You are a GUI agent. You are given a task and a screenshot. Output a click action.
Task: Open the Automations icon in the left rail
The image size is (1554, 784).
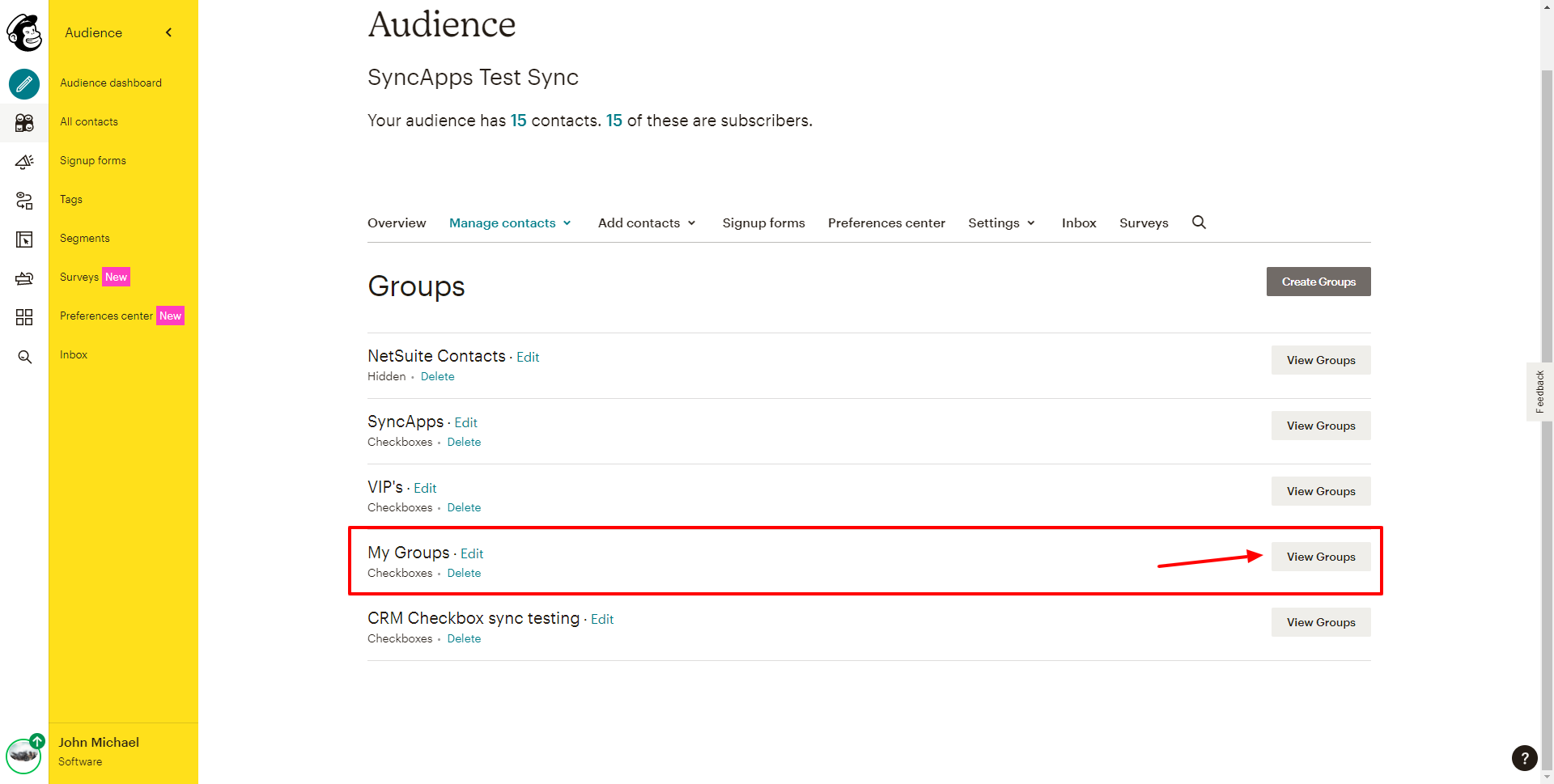(24, 201)
